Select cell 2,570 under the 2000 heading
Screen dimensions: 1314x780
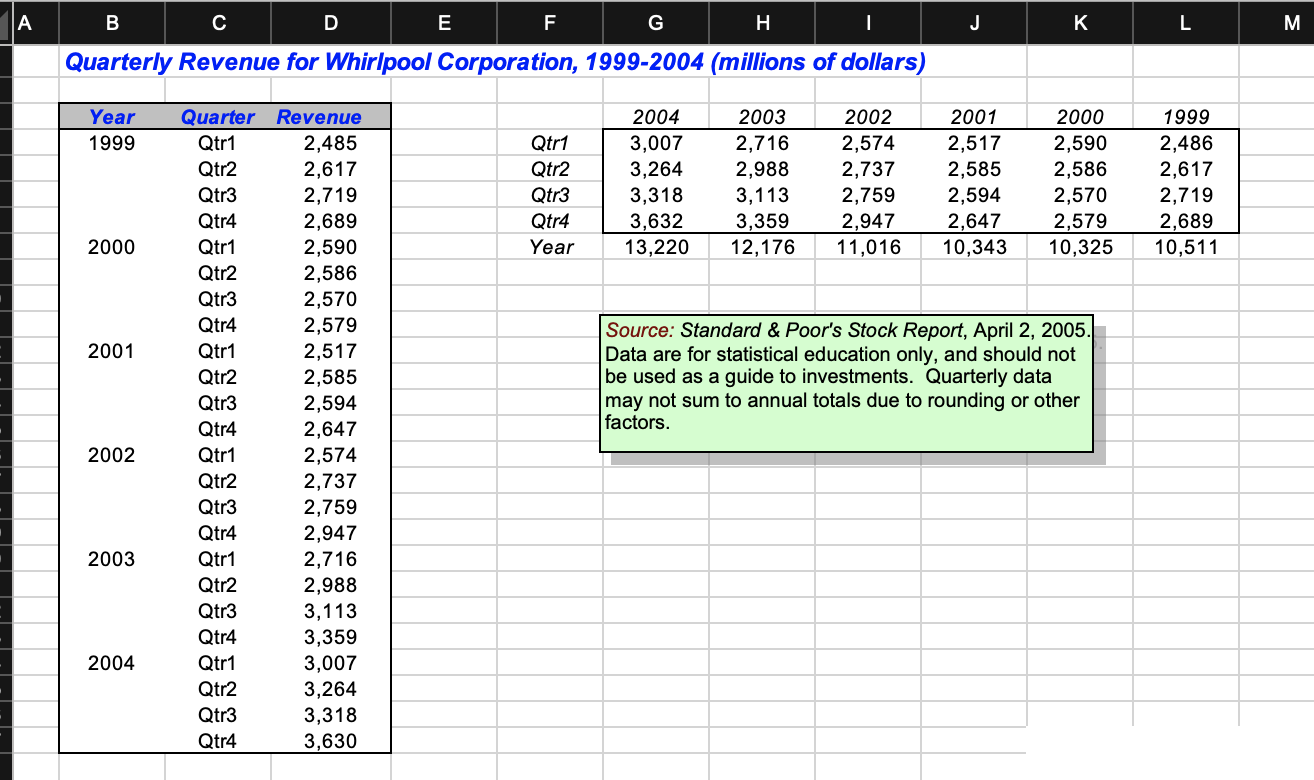[x=1080, y=195]
